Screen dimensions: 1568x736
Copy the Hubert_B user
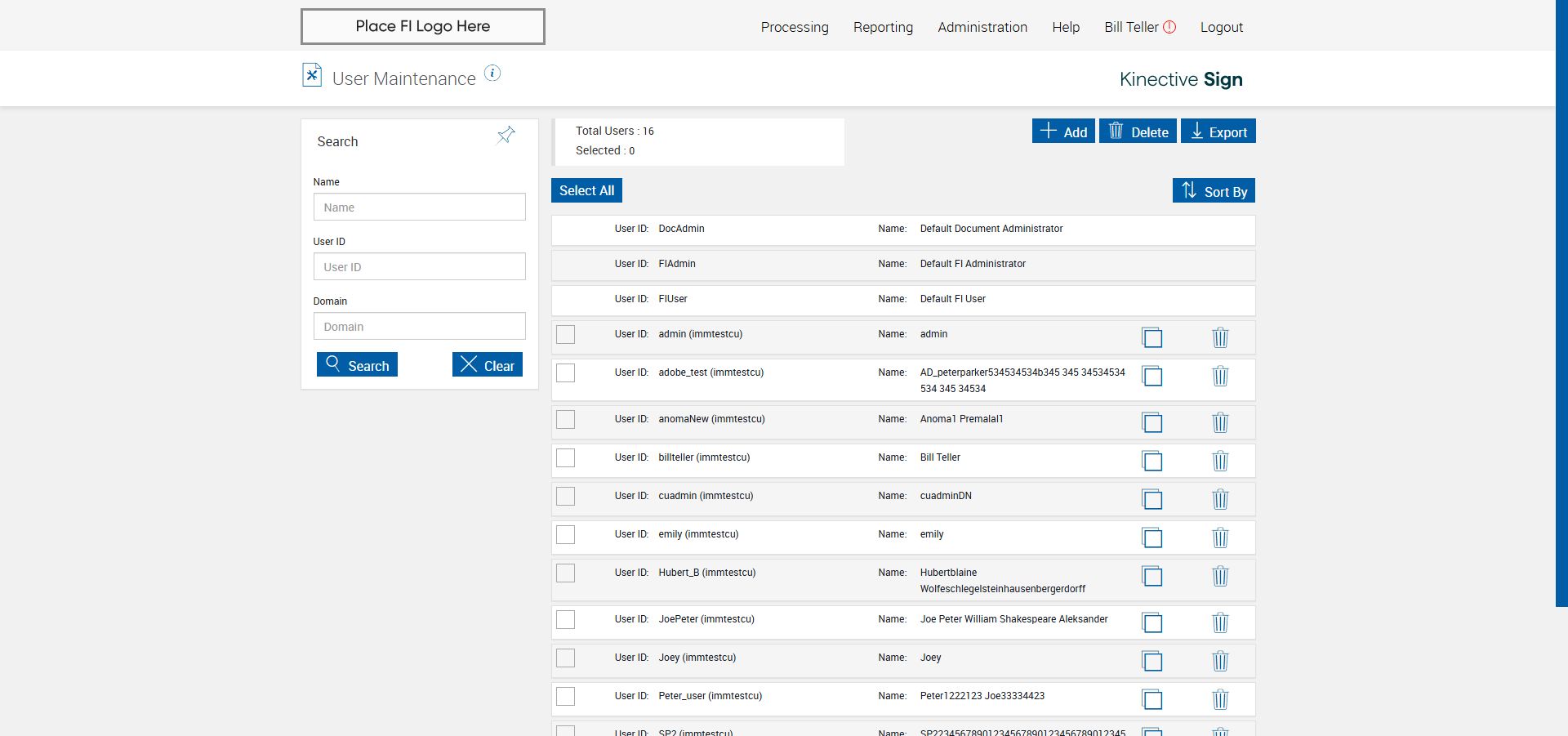click(1152, 576)
